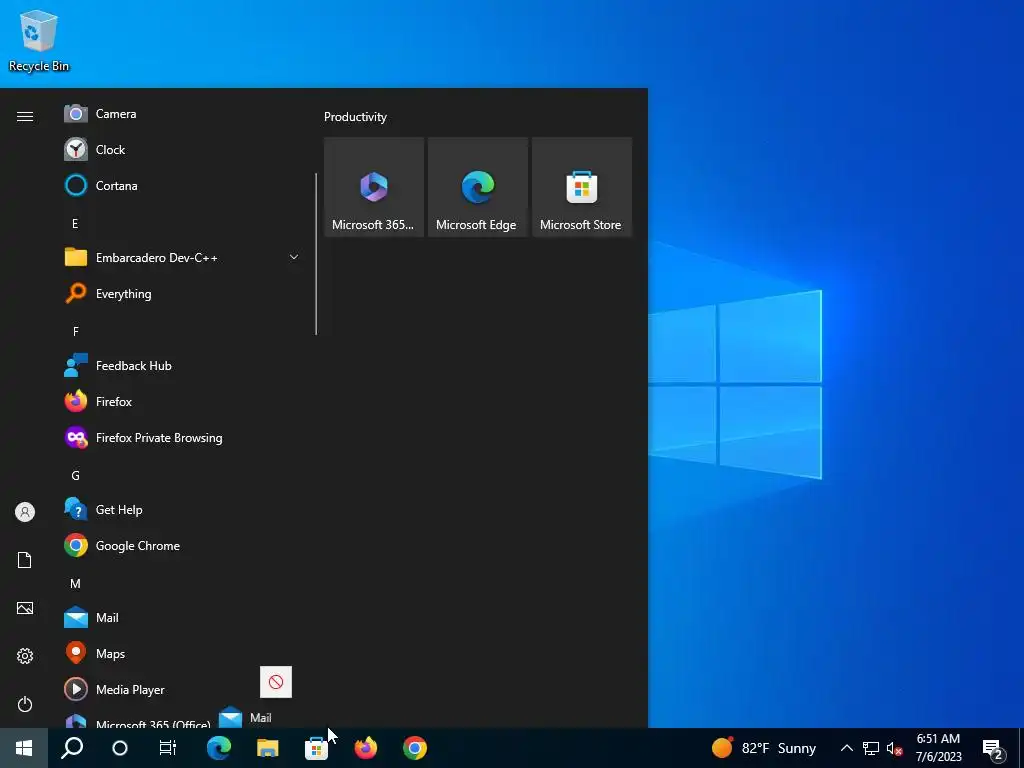The width and height of the screenshot is (1024, 768).
Task: Open the Documents shortcut in Start sidebar
Action: [25, 560]
